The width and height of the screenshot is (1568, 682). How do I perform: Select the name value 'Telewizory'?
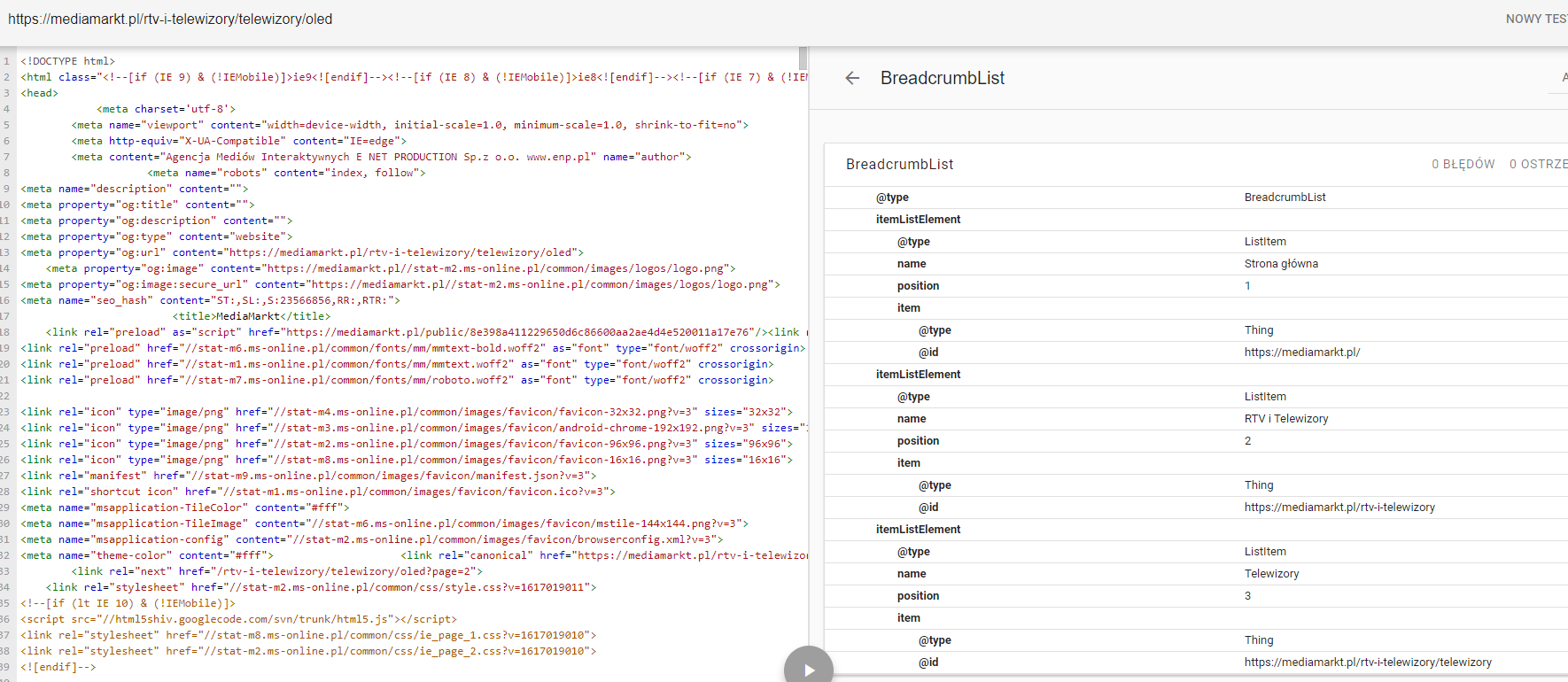pyautogui.click(x=1271, y=574)
